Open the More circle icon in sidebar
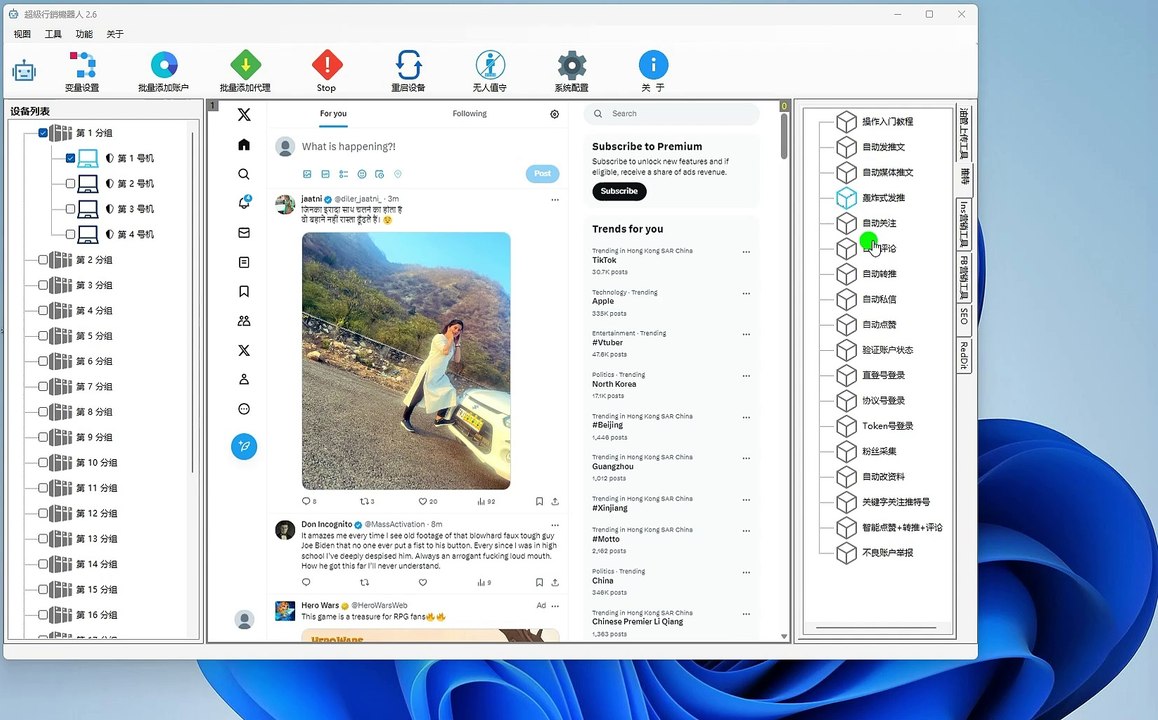This screenshot has height=720, width=1158. 244,409
